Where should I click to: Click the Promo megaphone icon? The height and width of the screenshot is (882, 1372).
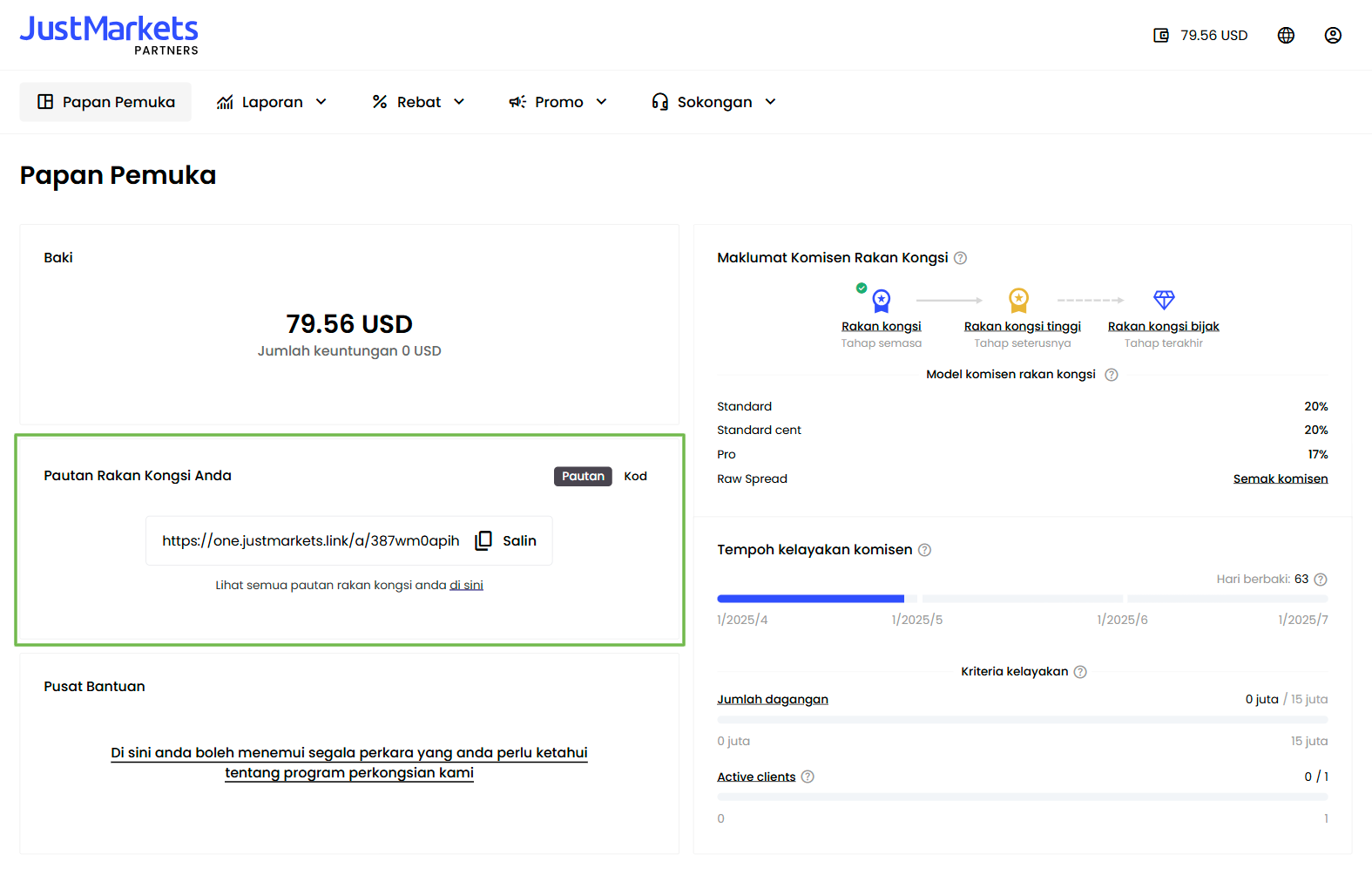[x=517, y=102]
